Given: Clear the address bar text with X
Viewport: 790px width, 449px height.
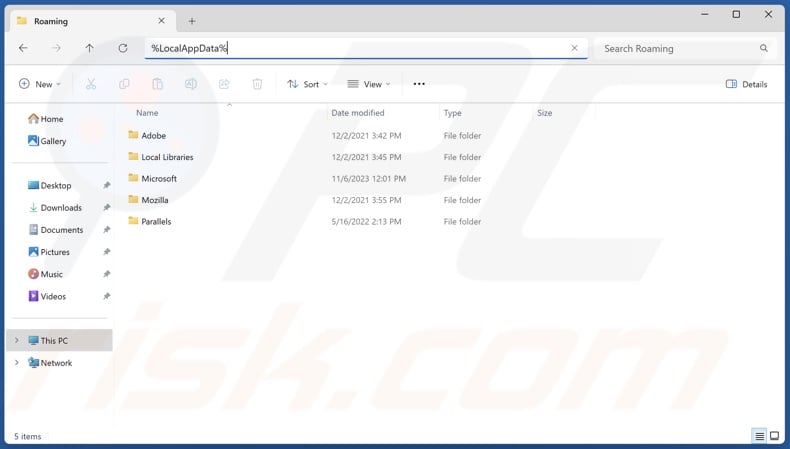Looking at the screenshot, I should (x=574, y=48).
